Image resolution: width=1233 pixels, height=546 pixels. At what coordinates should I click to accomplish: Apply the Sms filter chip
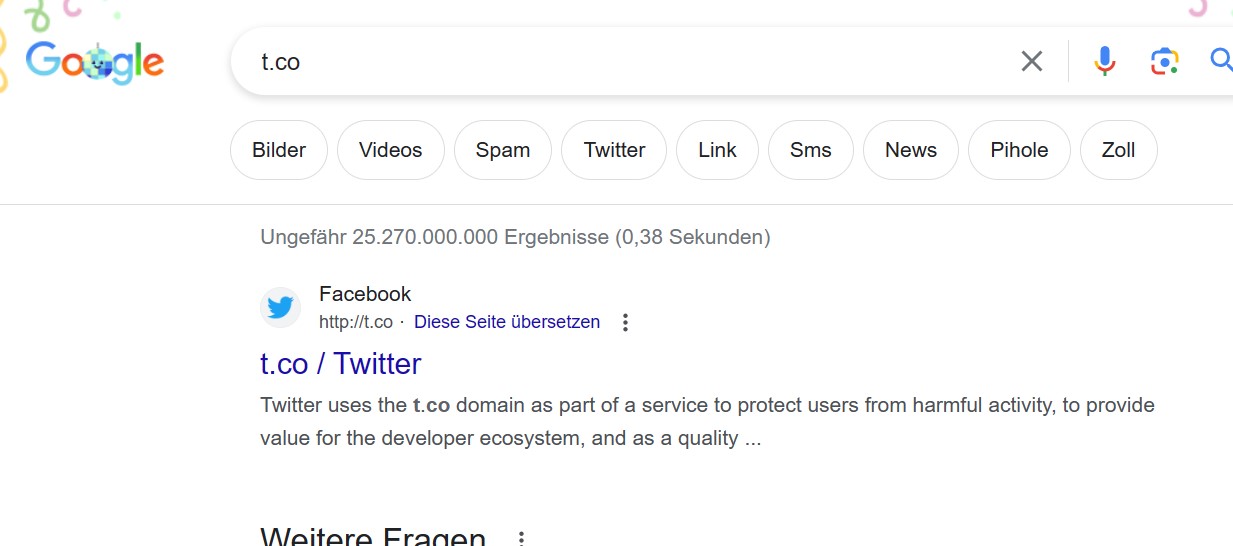[810, 150]
